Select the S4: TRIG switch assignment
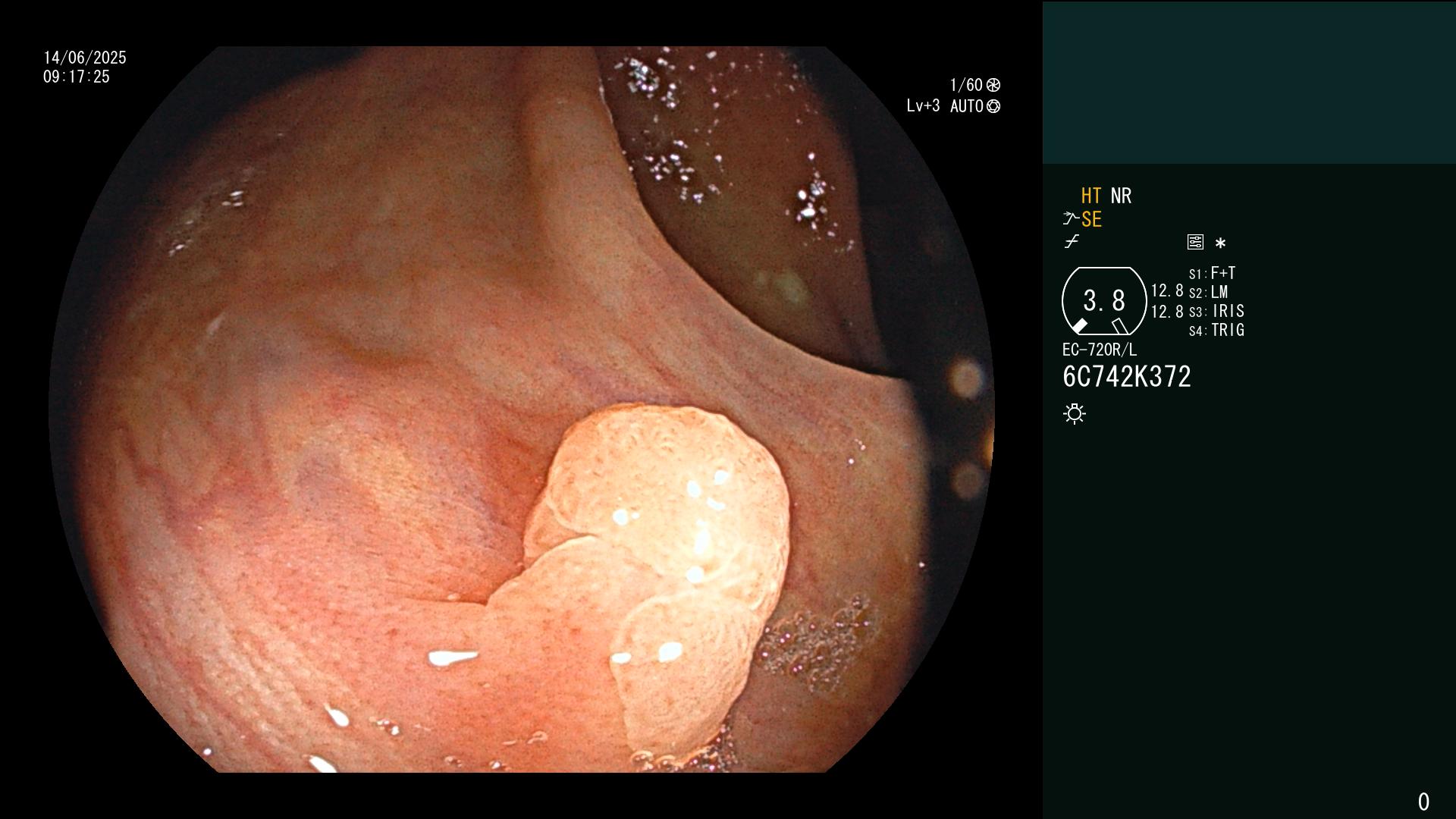Screen dimensions: 1456x819 click(1216, 330)
